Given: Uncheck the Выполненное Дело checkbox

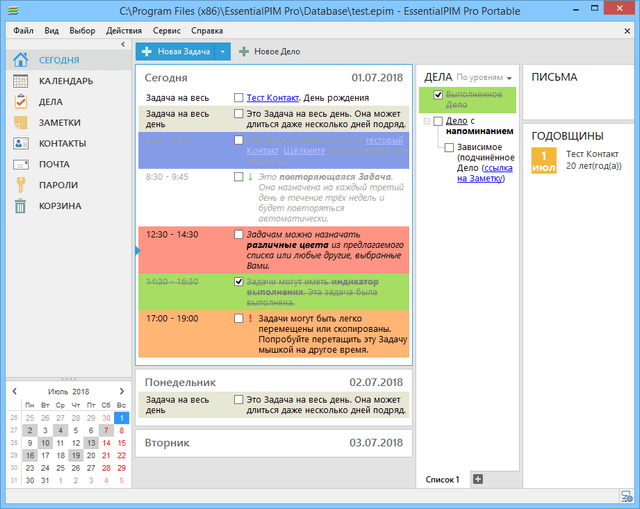Looking at the screenshot, I should 438,95.
